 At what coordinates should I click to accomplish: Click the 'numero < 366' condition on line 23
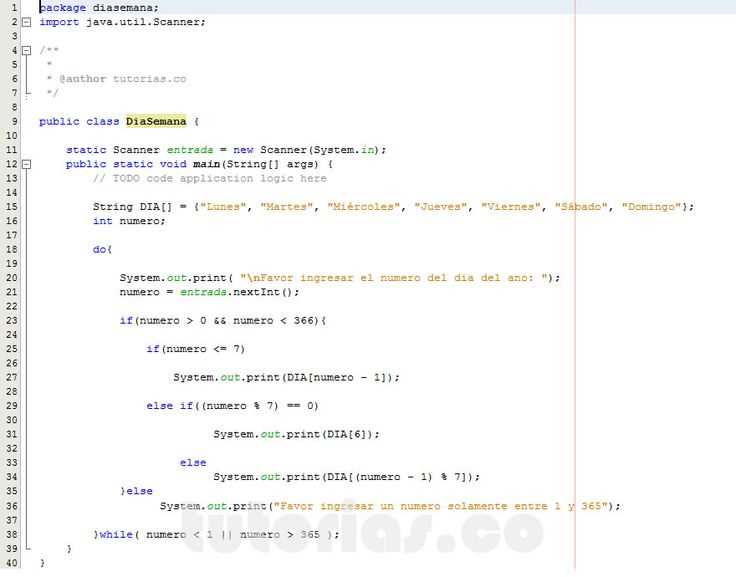[274, 321]
